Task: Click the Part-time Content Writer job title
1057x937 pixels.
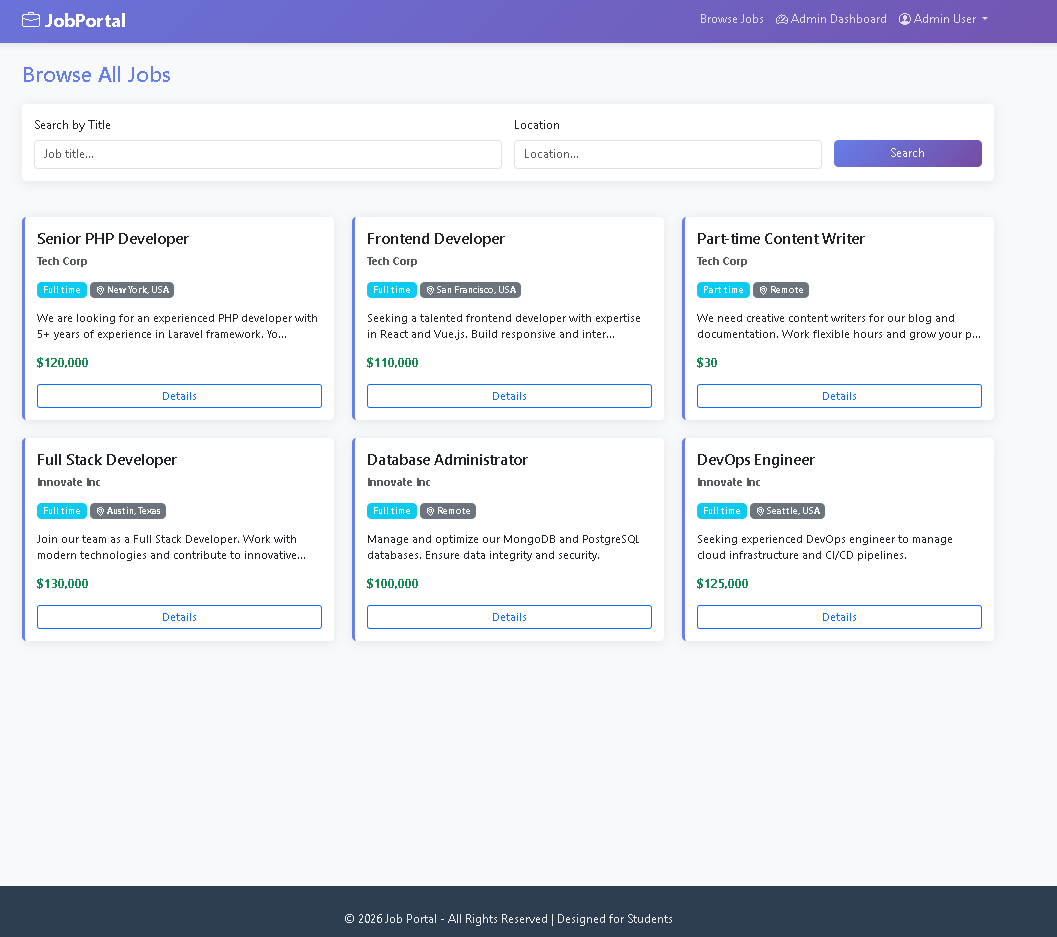Action: [781, 239]
